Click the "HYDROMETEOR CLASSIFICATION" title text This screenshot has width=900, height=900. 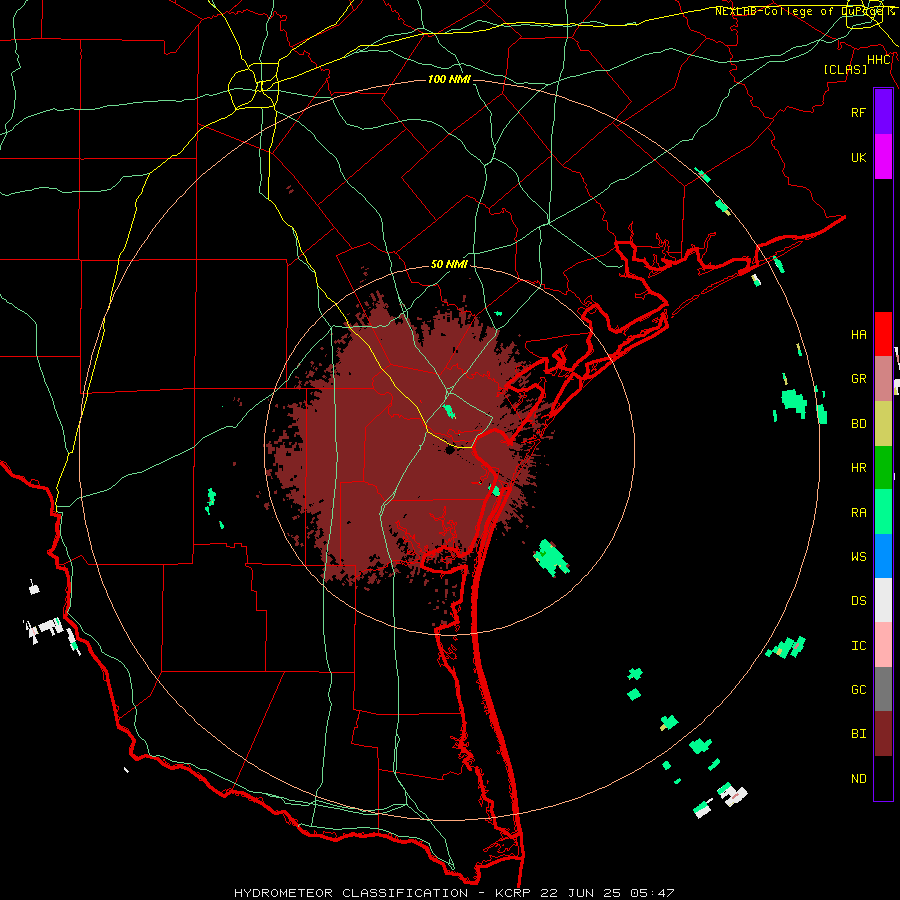(351, 893)
